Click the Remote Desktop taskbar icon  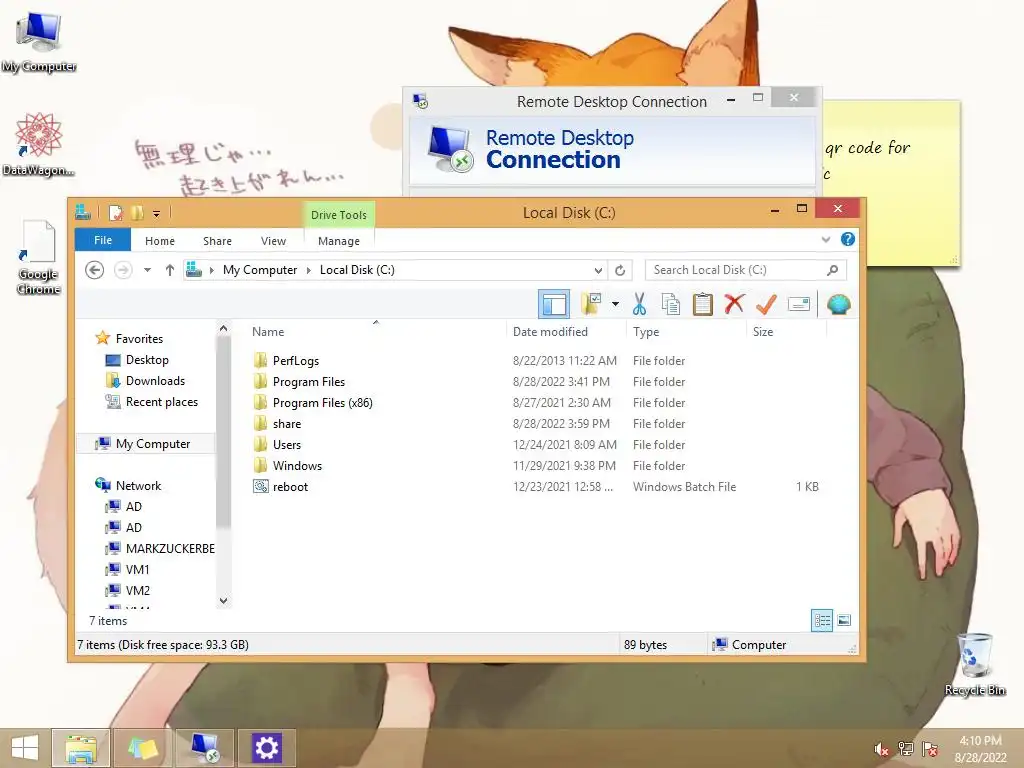(x=205, y=747)
